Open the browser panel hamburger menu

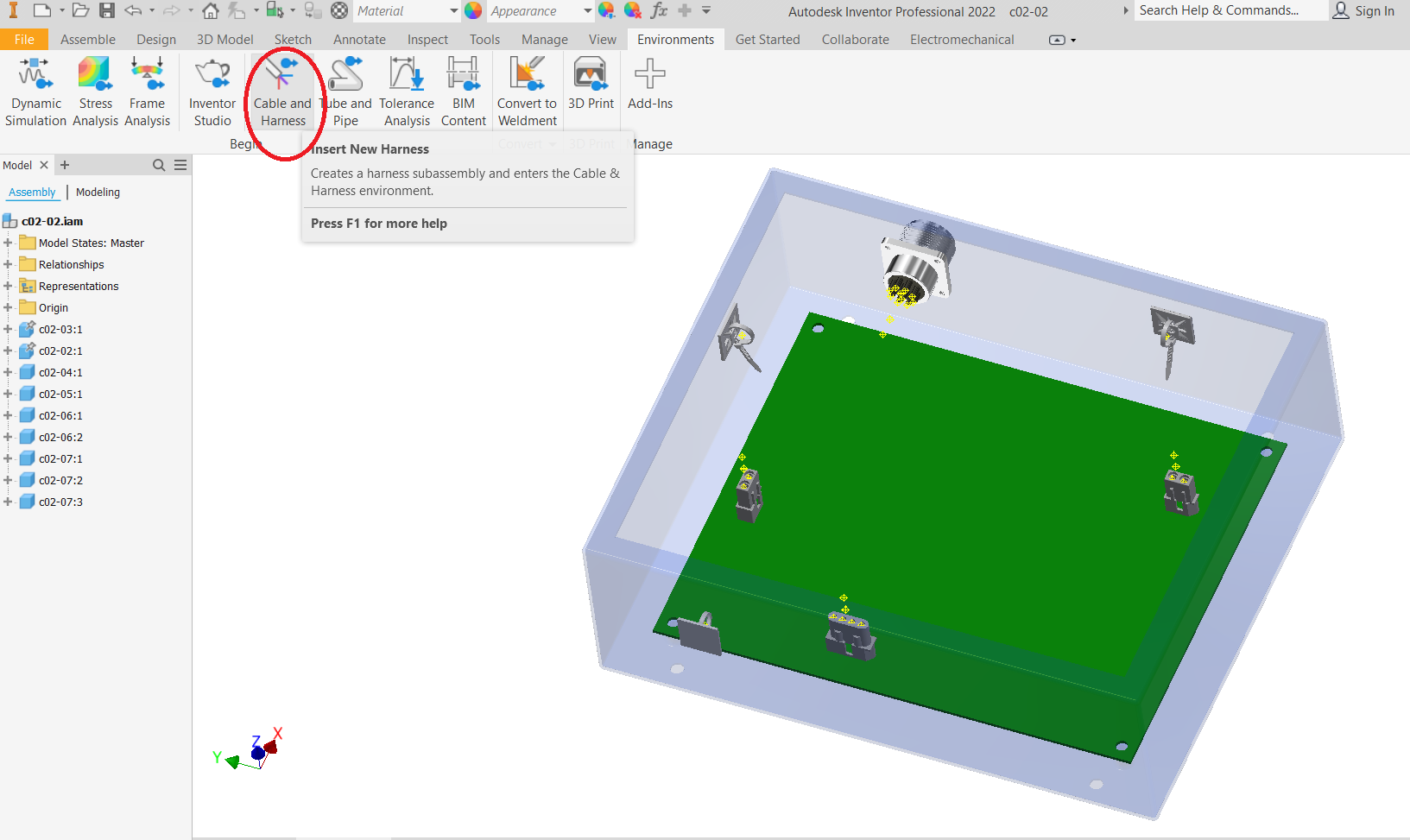click(x=180, y=165)
